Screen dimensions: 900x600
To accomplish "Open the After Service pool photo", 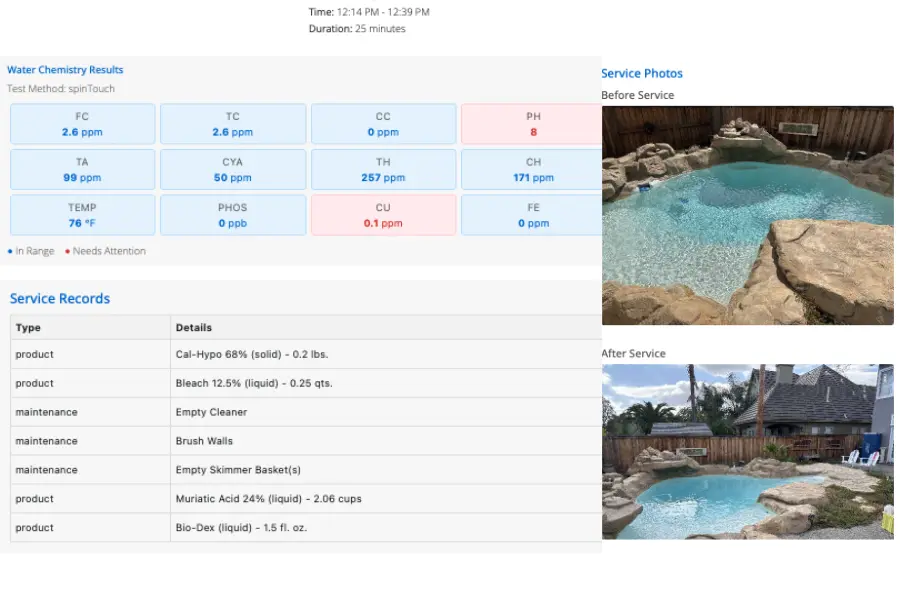I will [x=747, y=452].
